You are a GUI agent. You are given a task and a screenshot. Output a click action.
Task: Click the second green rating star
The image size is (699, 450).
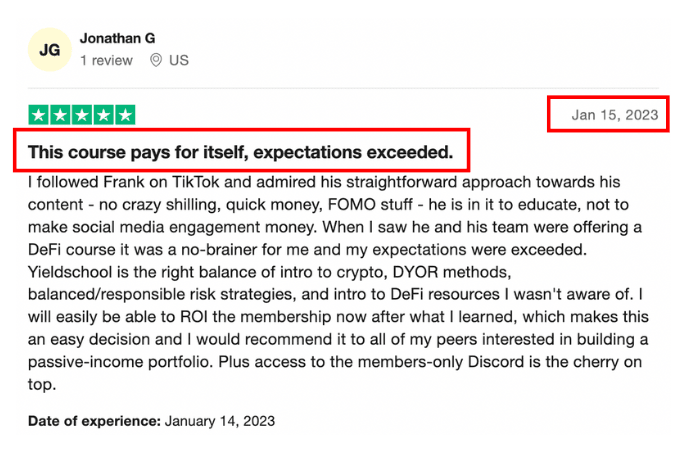click(60, 115)
